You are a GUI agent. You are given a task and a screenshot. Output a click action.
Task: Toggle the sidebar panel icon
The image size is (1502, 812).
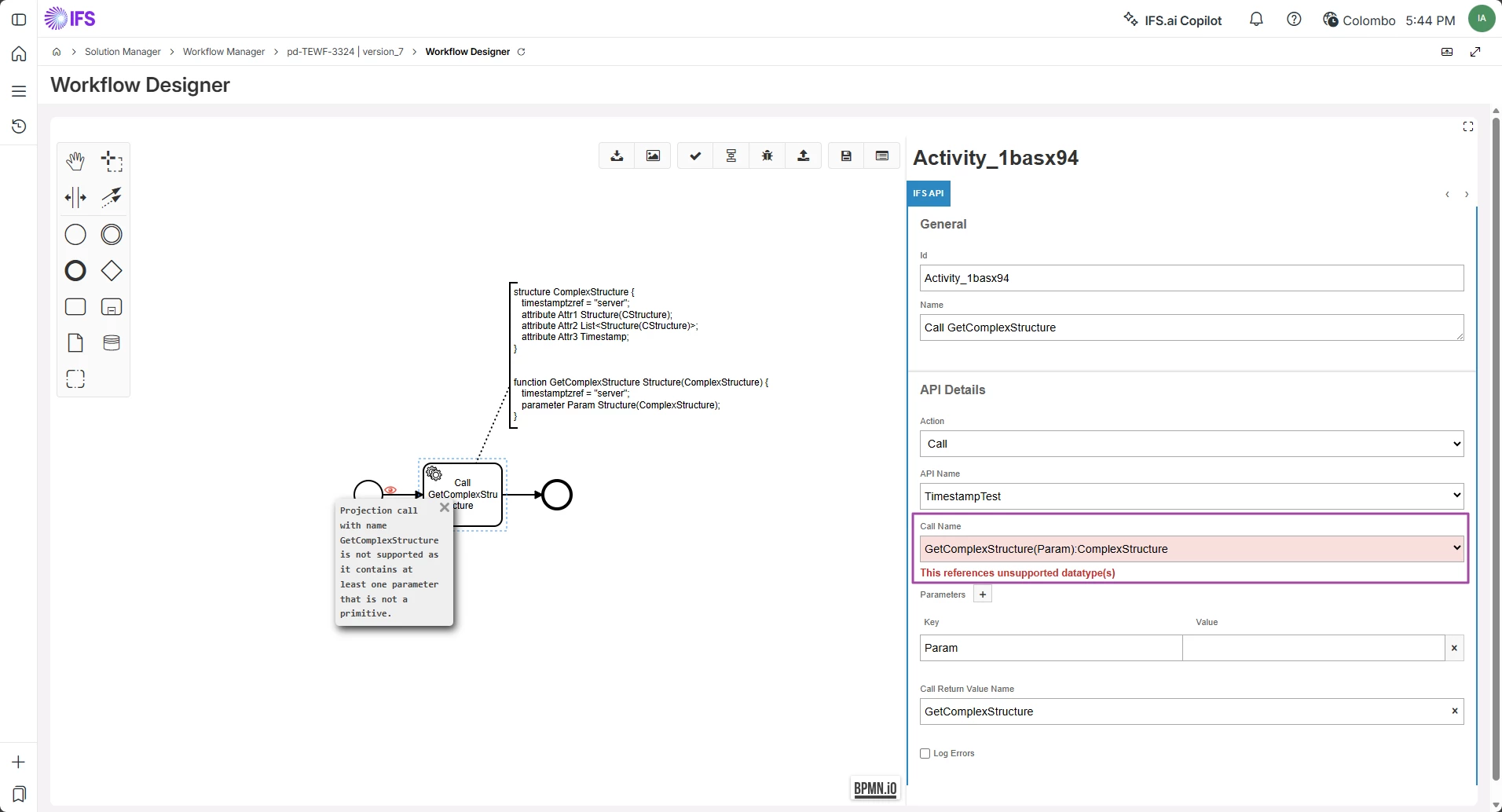tap(19, 20)
